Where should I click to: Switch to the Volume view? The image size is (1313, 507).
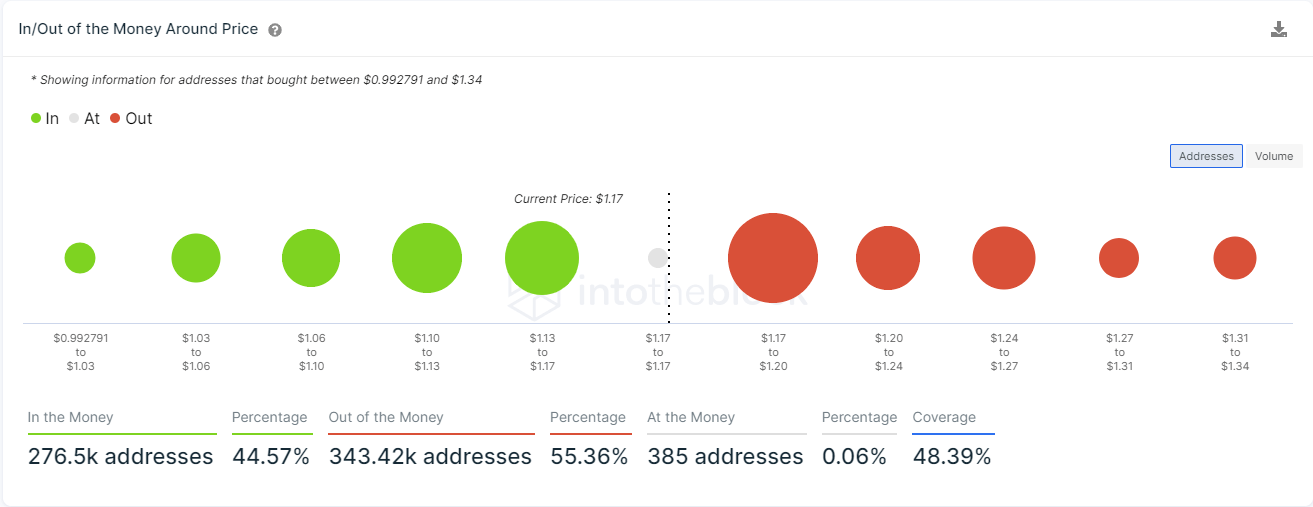(x=1274, y=156)
